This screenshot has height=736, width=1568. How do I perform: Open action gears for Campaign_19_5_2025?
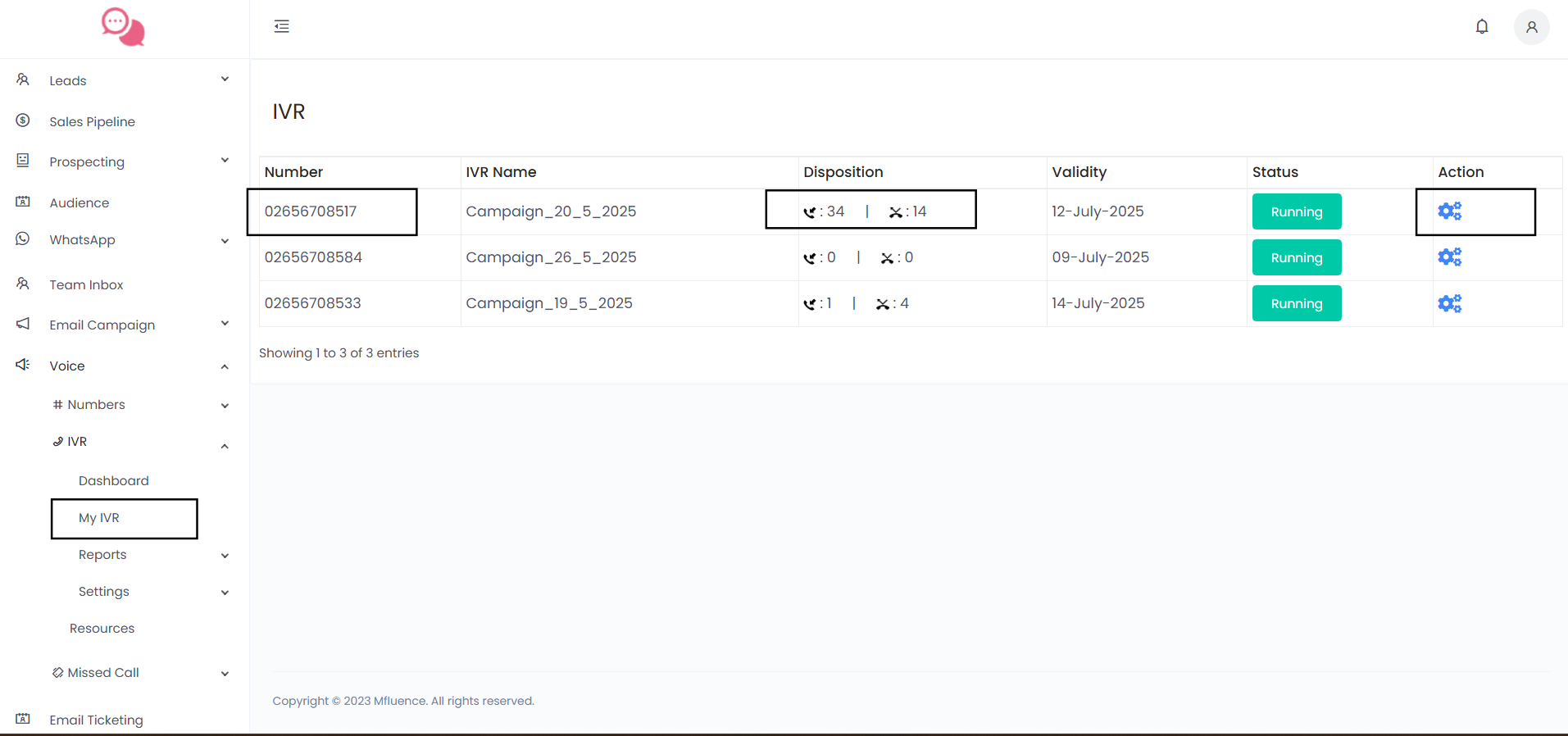click(1449, 303)
